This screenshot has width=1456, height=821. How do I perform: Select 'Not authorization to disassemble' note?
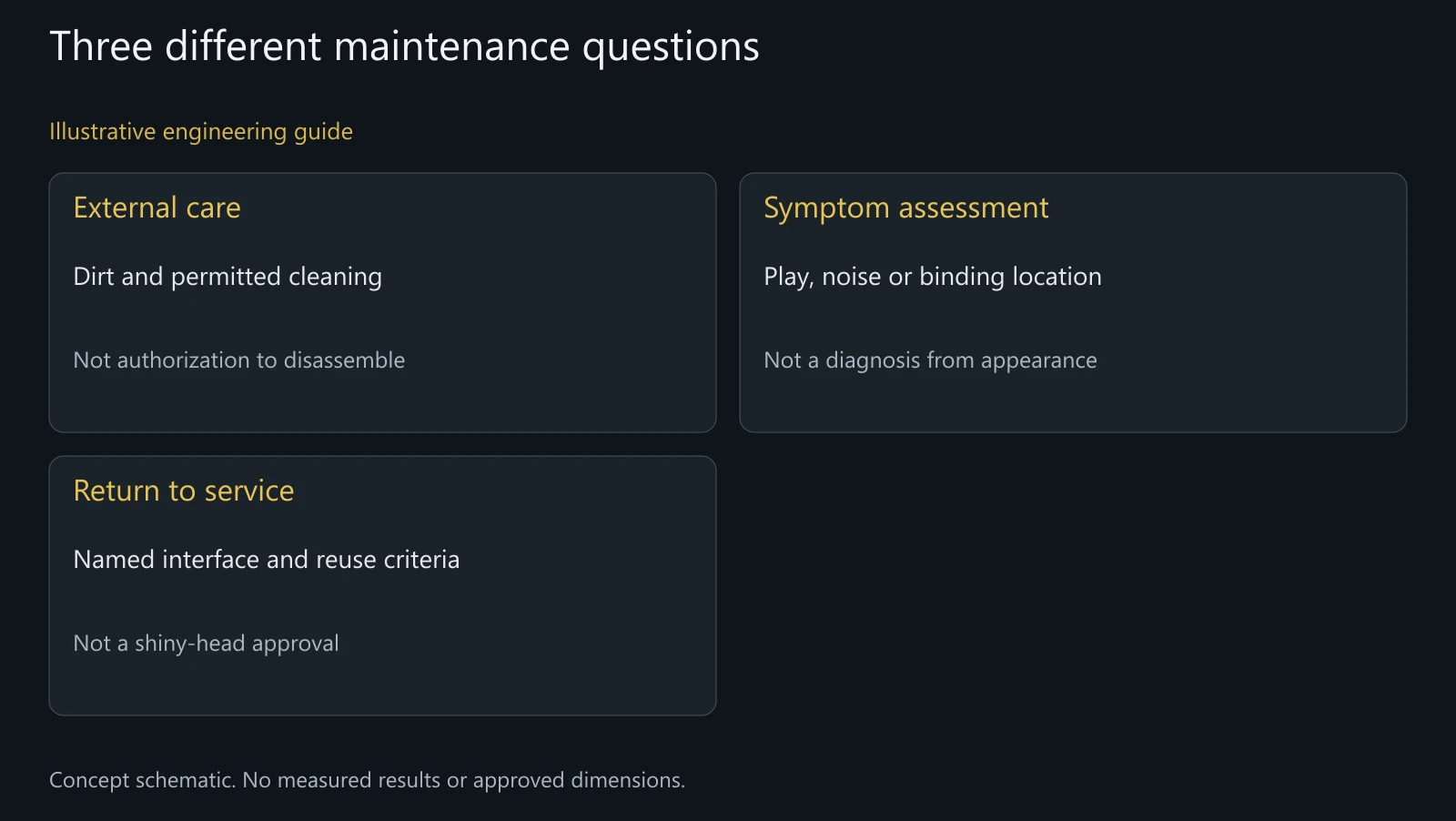tap(238, 360)
